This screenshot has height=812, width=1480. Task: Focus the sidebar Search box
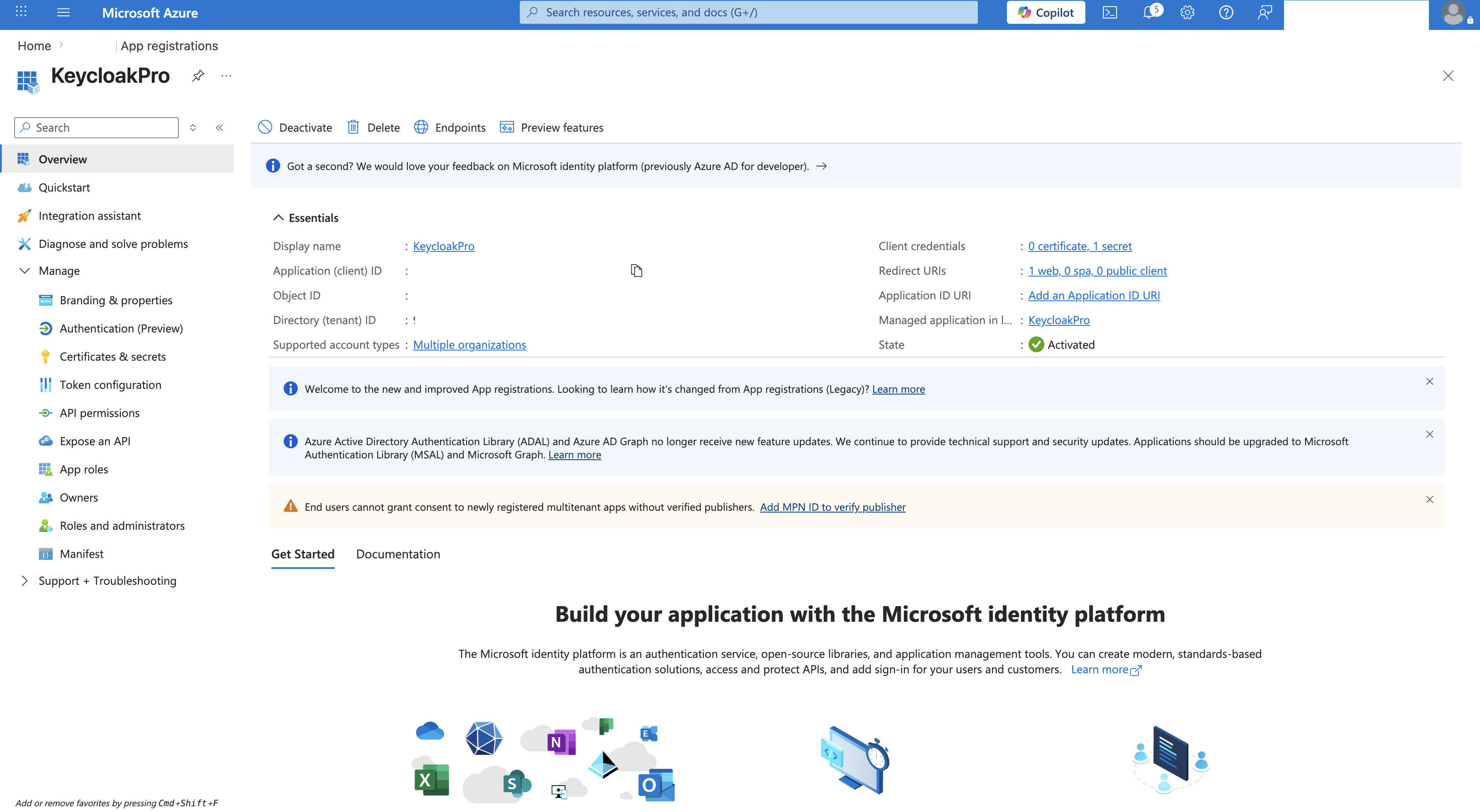[96, 128]
